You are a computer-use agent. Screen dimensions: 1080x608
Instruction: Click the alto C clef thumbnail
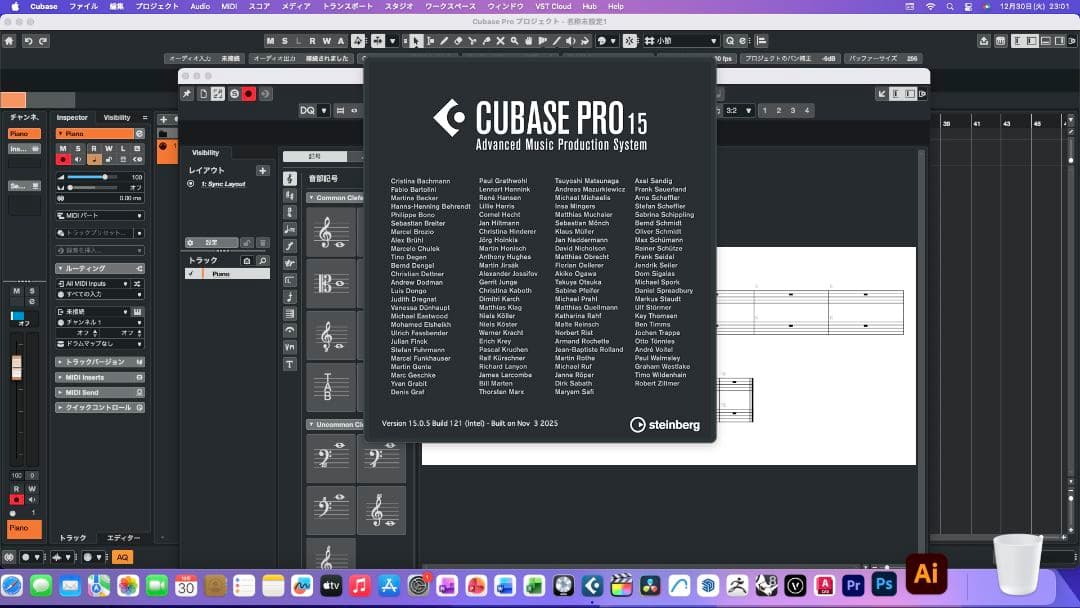(331, 285)
